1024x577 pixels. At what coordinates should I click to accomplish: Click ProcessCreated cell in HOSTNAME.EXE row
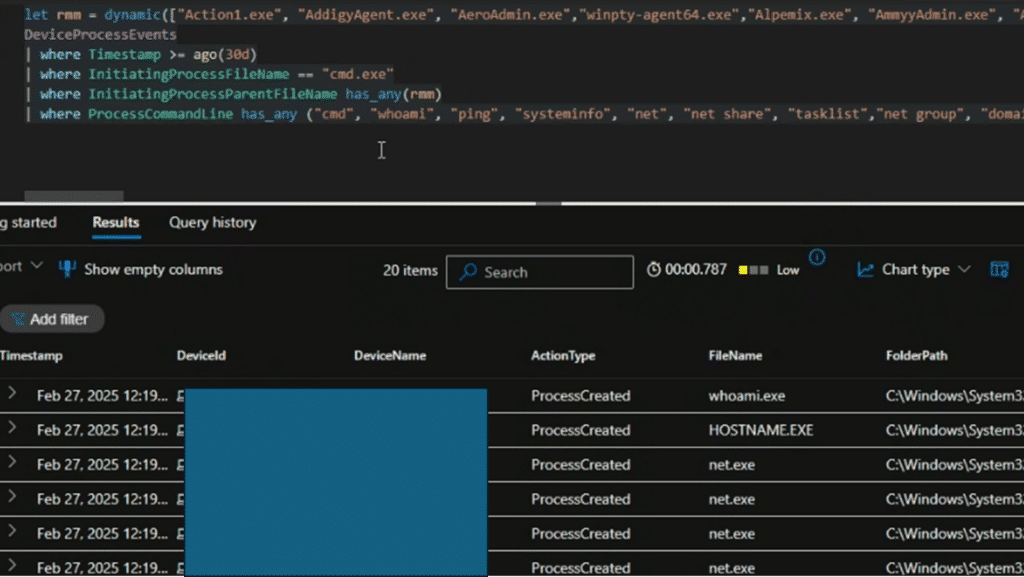(581, 431)
